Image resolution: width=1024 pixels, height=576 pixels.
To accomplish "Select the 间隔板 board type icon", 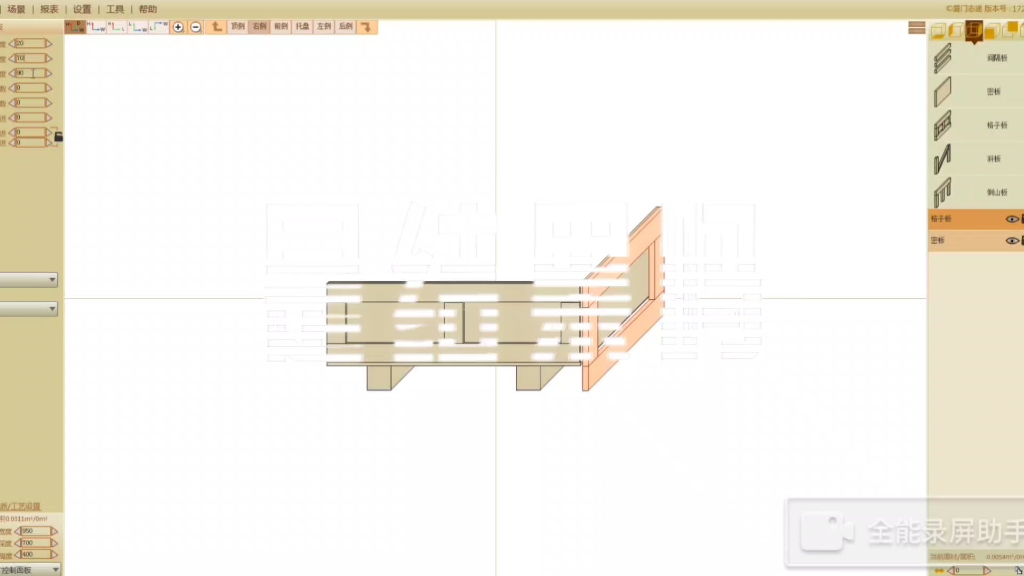I will (943, 59).
